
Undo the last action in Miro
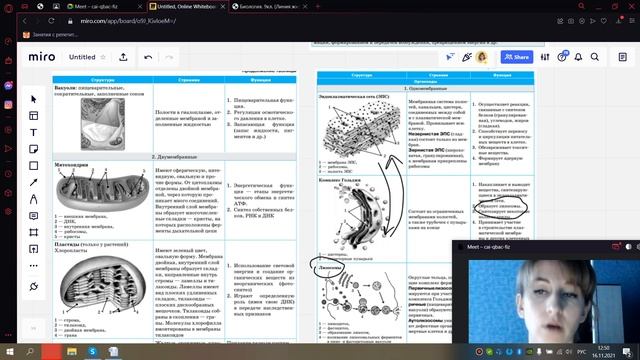click(x=148, y=57)
